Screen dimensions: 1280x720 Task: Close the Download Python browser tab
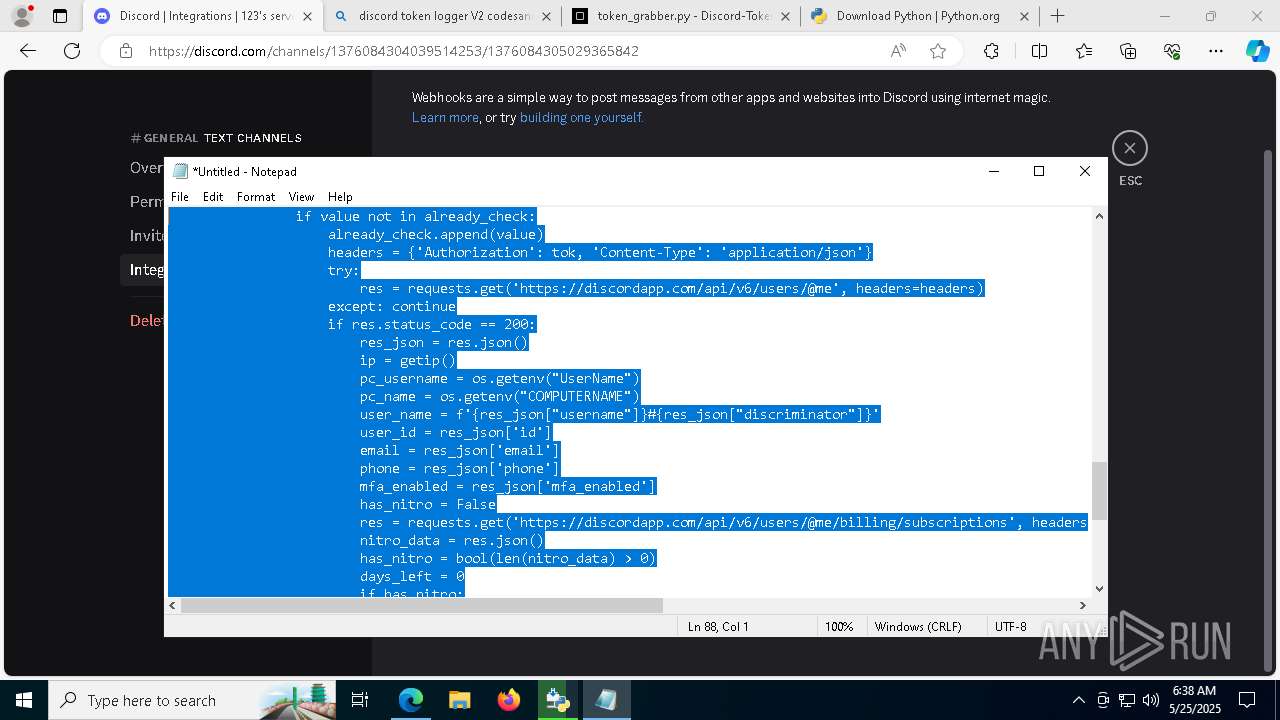pos(1024,16)
